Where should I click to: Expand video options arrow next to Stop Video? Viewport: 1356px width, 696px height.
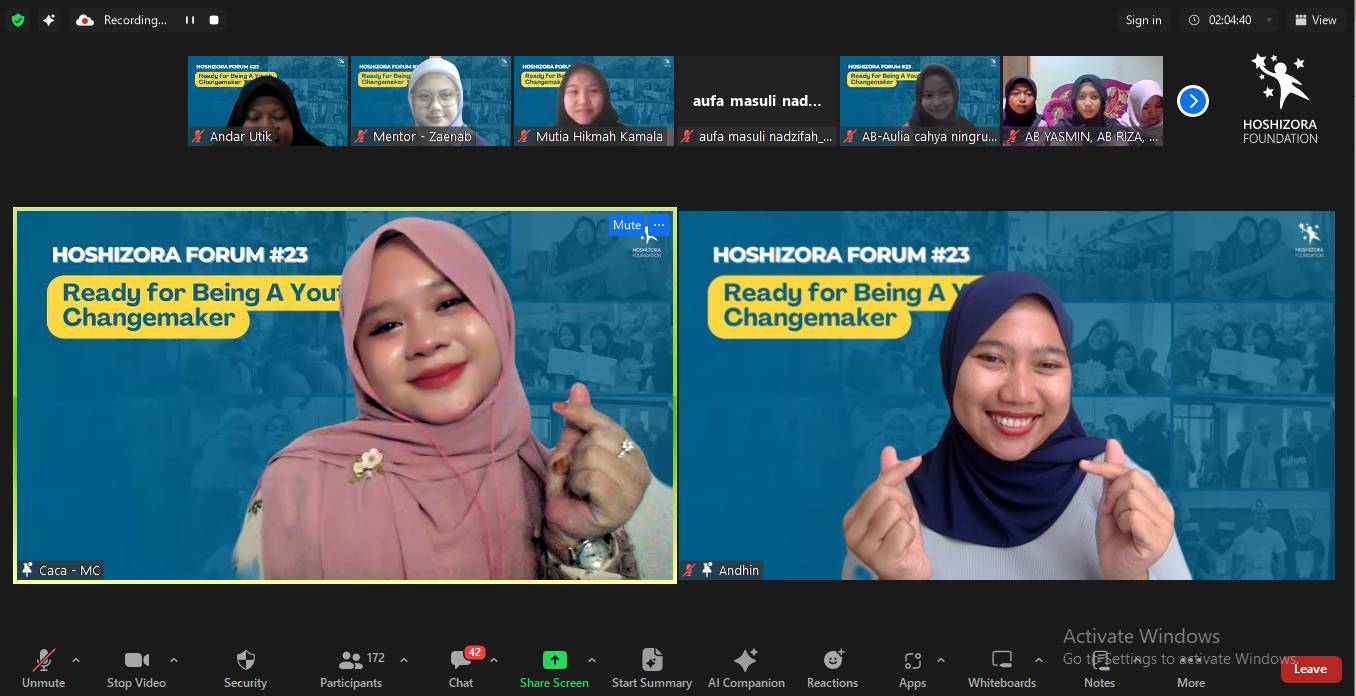click(x=174, y=660)
